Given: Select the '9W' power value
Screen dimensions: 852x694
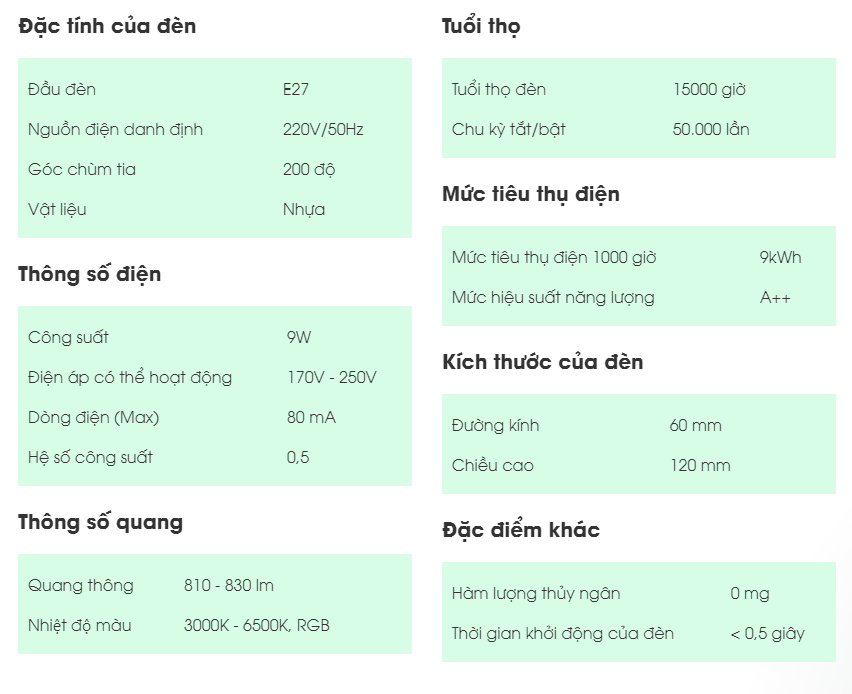Looking at the screenshot, I should click(298, 337).
